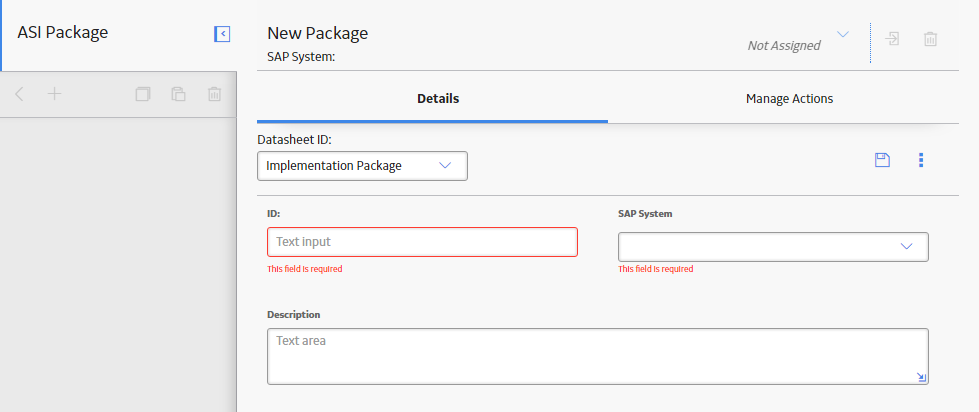Open the SAP System dropdown field

[x=773, y=247]
